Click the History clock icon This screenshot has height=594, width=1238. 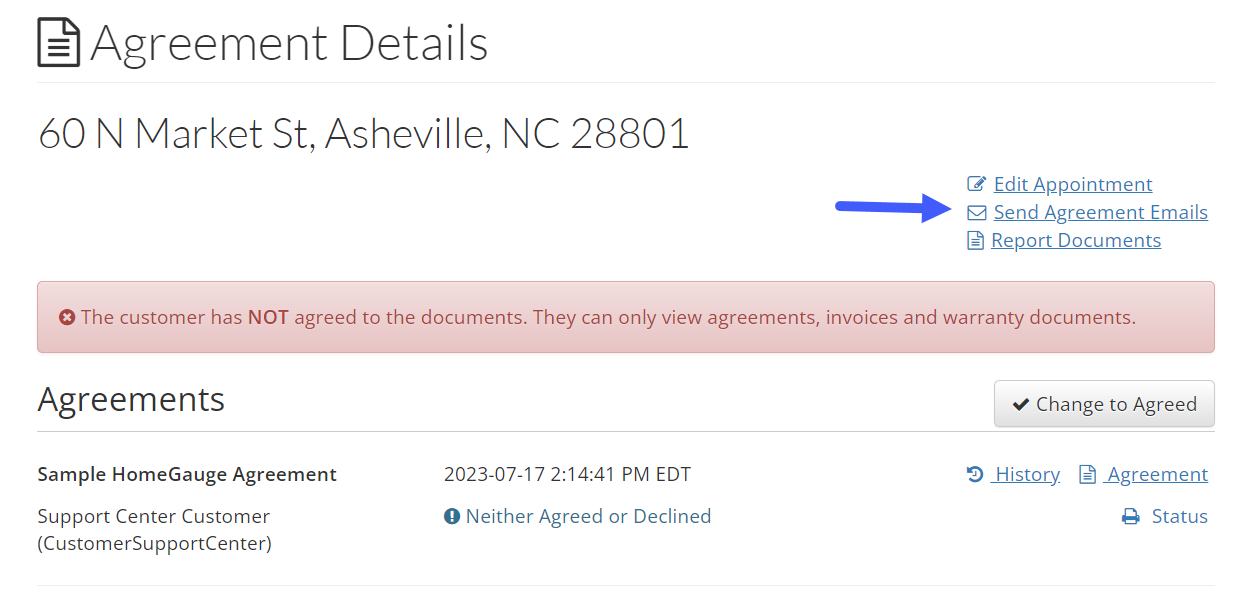pyautogui.click(x=975, y=474)
